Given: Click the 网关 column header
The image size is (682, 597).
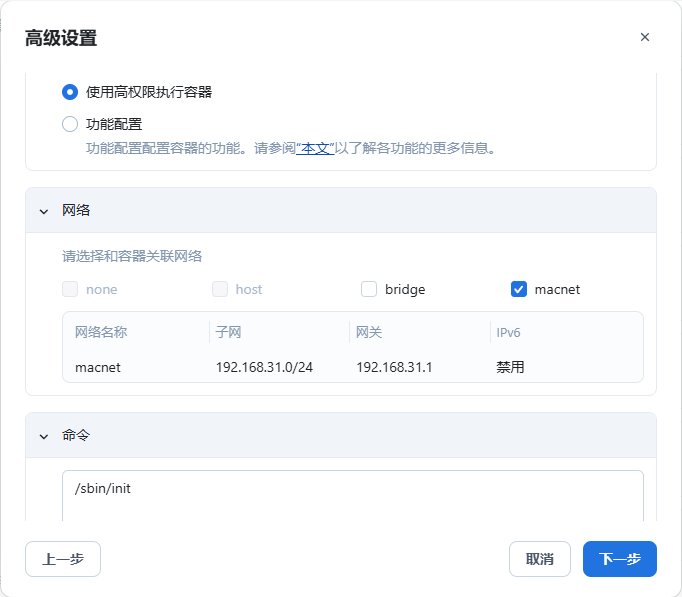Looking at the screenshot, I should pyautogui.click(x=369, y=332).
